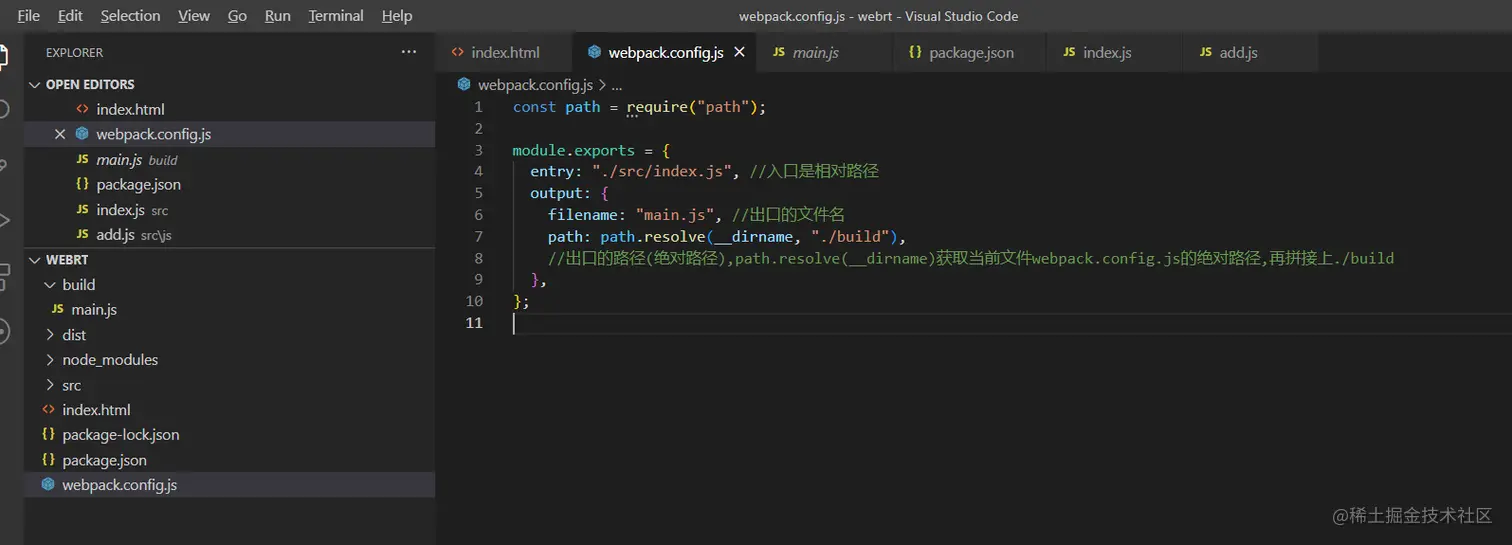The height and width of the screenshot is (545, 1512).
Task: Click HTML icon on index.html tab
Action: tap(457, 52)
